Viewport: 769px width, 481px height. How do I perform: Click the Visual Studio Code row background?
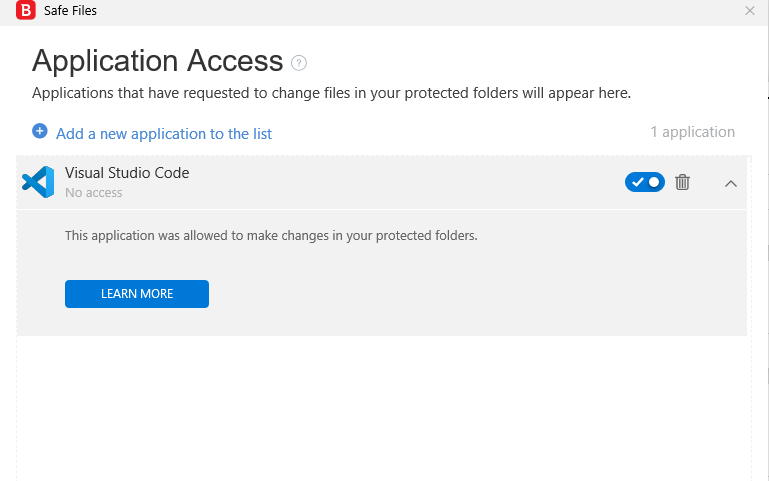(x=400, y=182)
